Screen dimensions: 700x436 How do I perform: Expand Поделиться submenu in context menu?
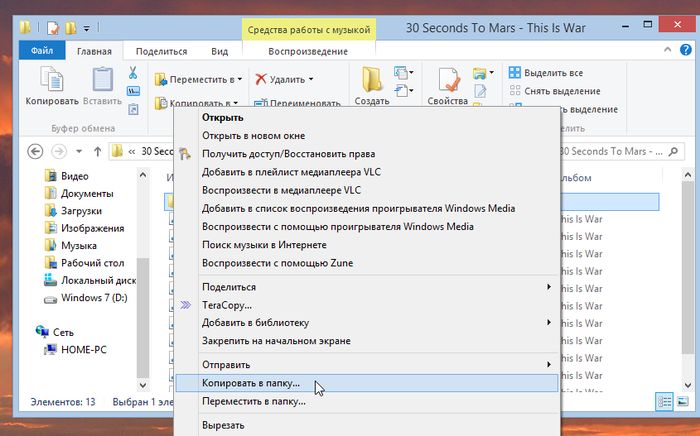549,287
